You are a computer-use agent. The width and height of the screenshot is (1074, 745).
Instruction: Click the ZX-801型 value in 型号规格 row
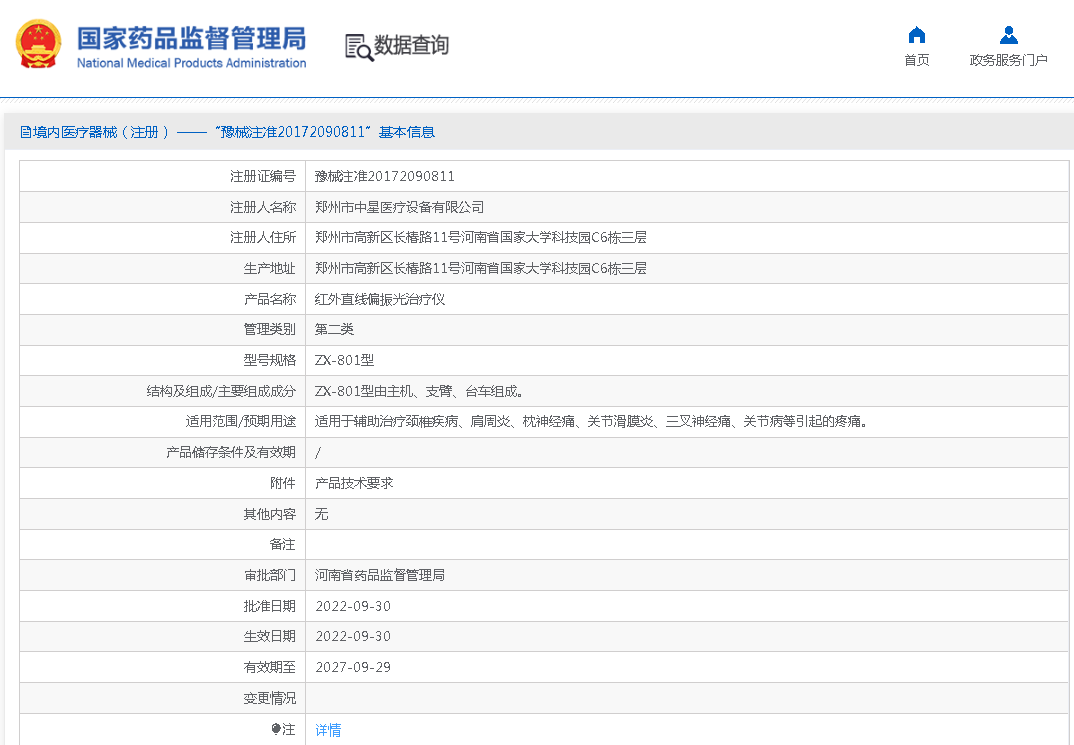pyautogui.click(x=344, y=360)
